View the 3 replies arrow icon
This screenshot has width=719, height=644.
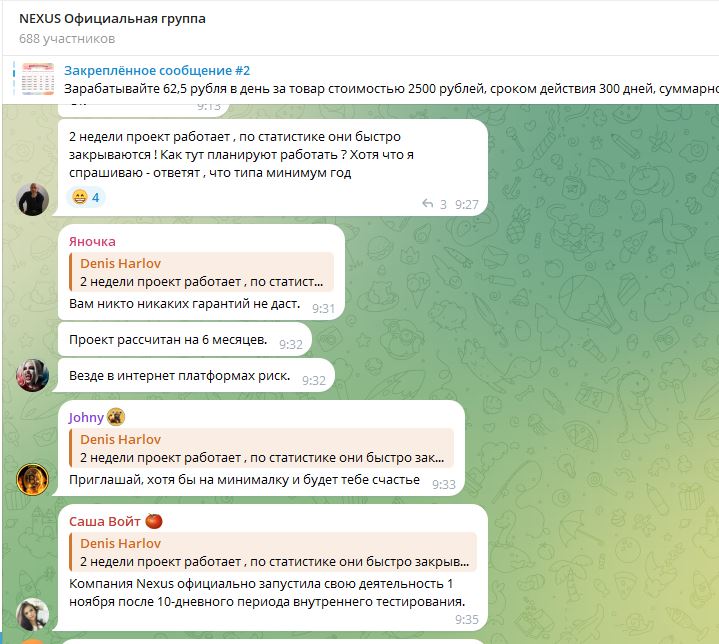(x=427, y=204)
